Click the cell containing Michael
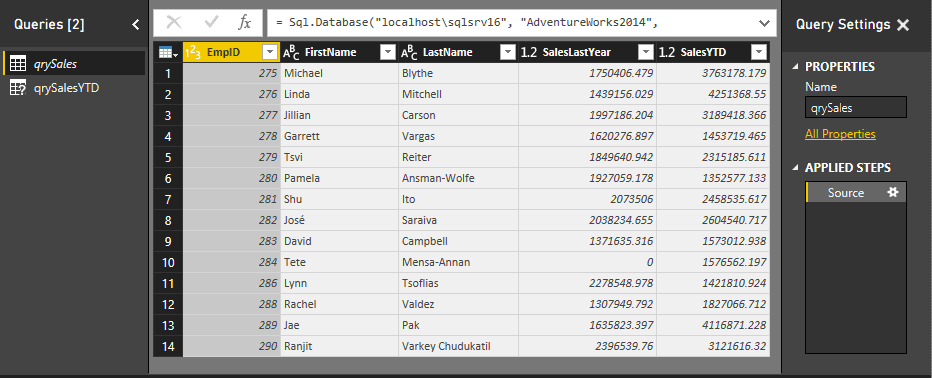This screenshot has height=378, width=932. click(339, 73)
